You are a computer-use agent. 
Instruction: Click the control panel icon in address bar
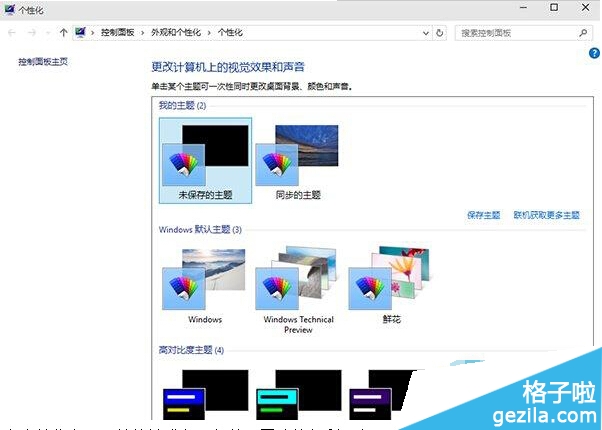click(x=80, y=33)
